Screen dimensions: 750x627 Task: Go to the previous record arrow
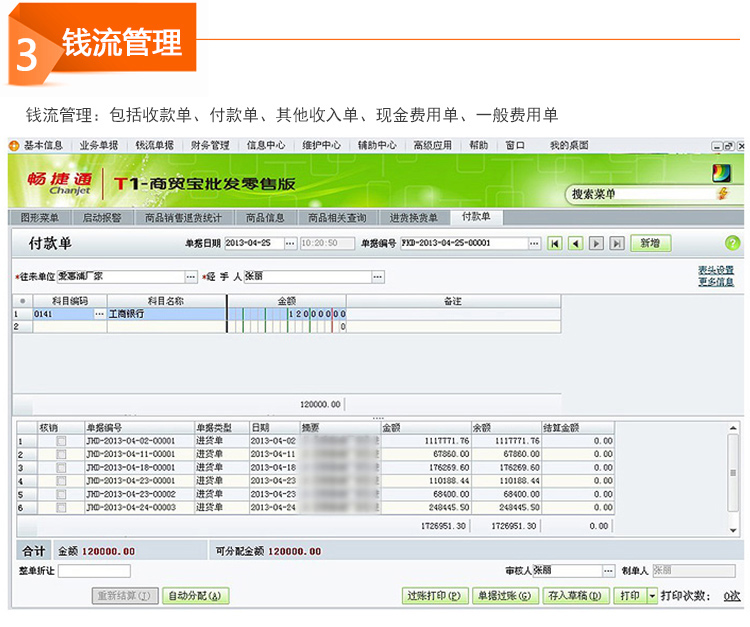click(575, 243)
